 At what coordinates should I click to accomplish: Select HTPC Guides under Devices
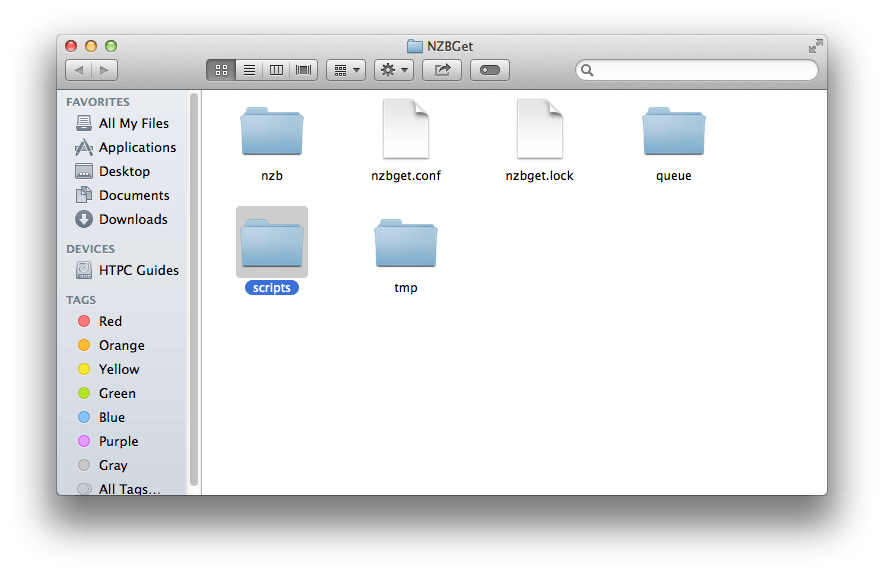click(138, 270)
